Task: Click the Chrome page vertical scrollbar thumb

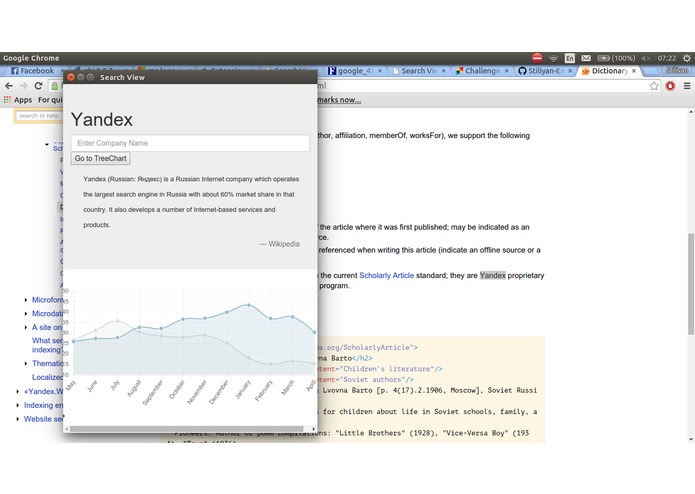Action: click(x=691, y=284)
